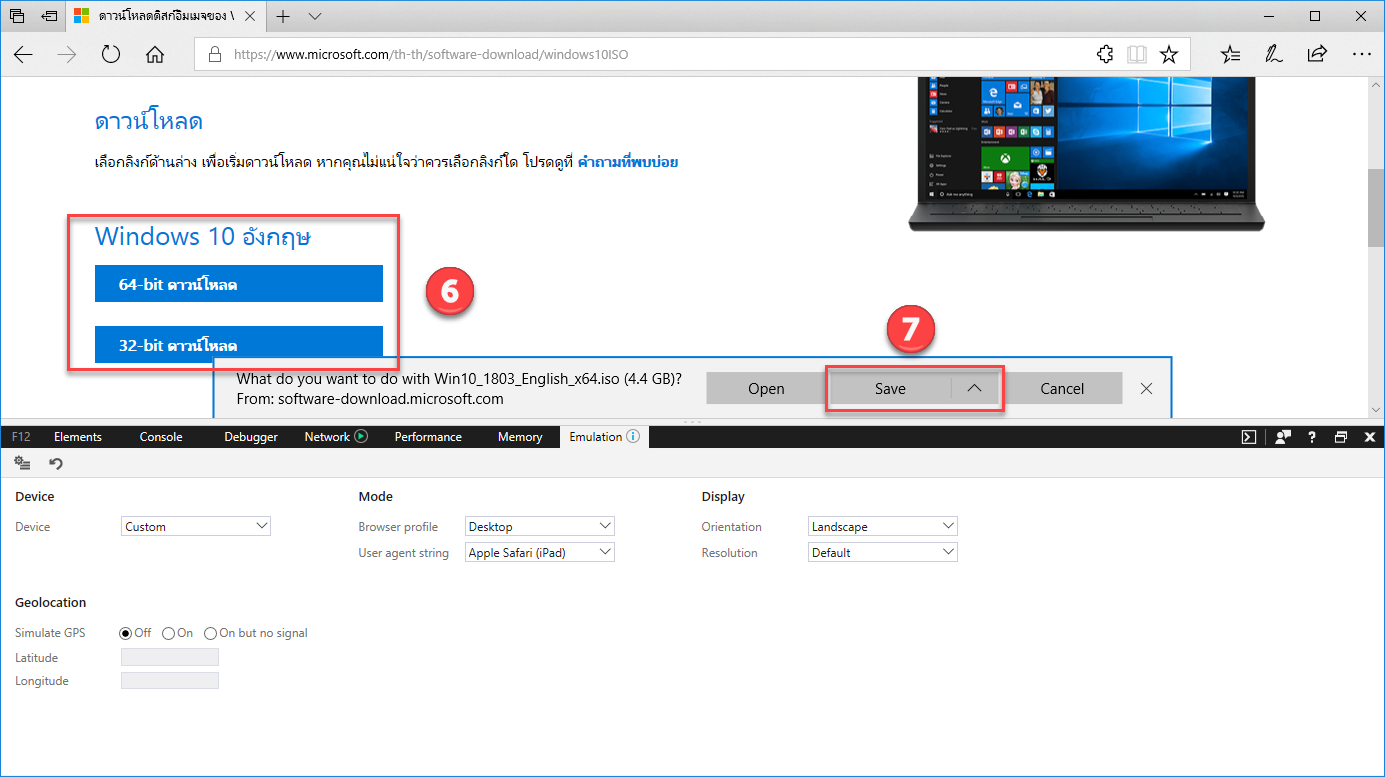Open DevTools help question mark
The image size is (1385, 777).
click(x=1312, y=437)
